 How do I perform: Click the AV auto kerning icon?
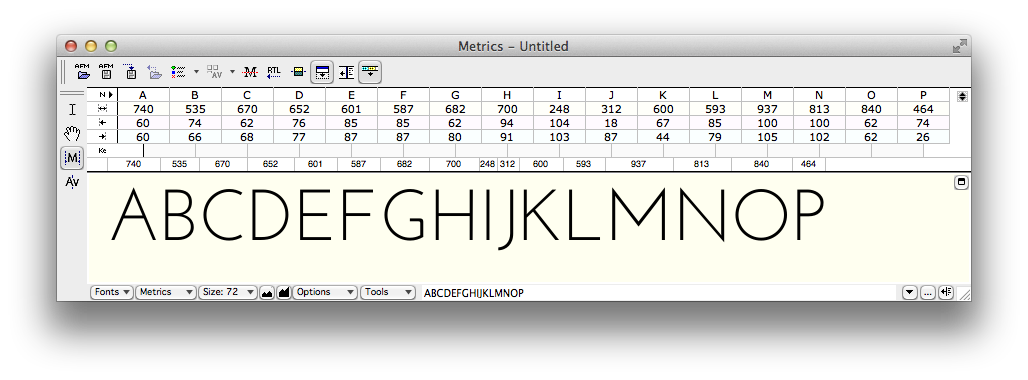[214, 71]
